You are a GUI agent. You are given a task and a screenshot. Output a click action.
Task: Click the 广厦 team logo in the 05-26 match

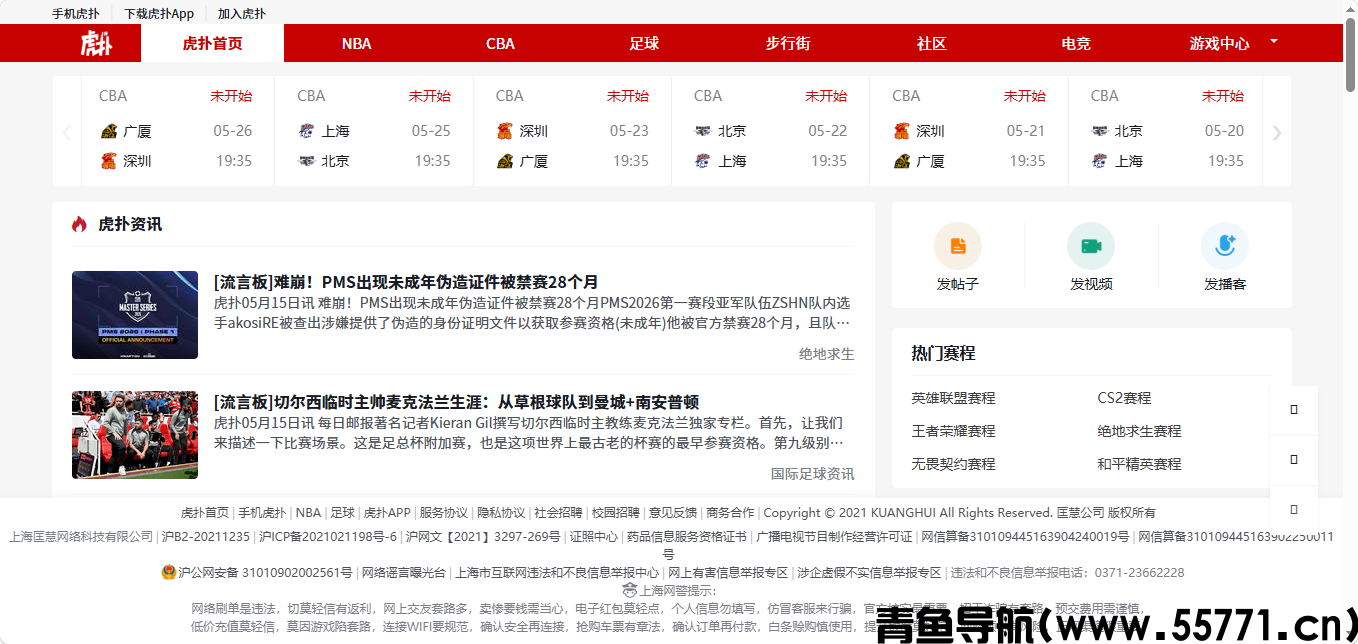click(x=109, y=131)
